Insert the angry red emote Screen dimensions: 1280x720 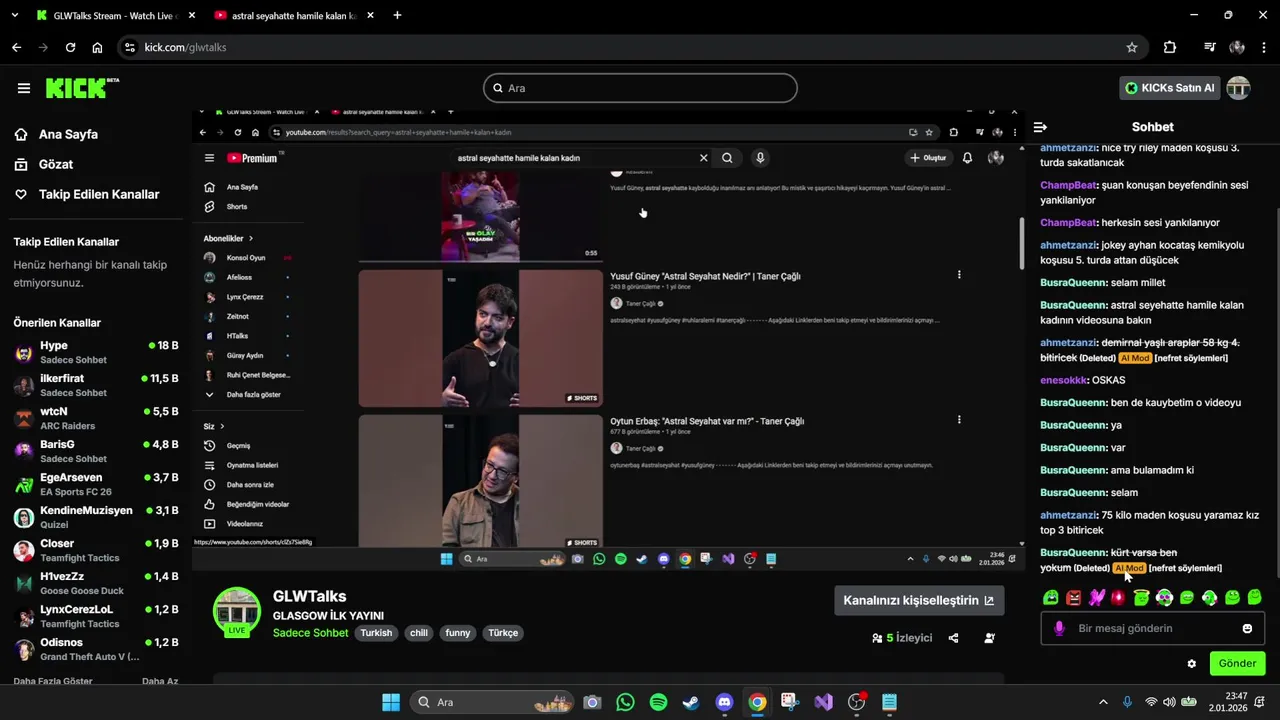point(1073,598)
